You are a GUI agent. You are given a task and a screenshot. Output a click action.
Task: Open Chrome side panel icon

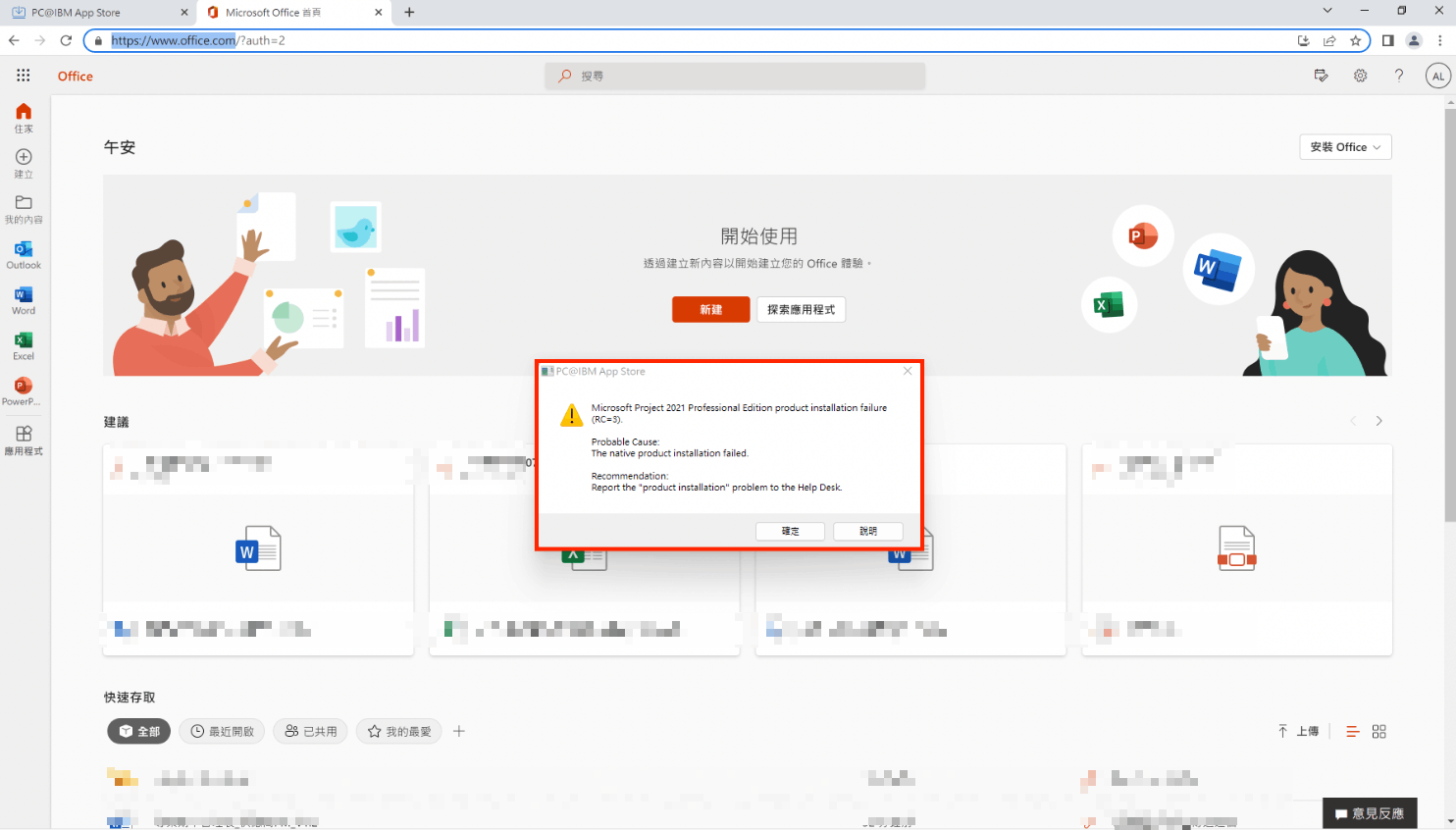click(1387, 40)
